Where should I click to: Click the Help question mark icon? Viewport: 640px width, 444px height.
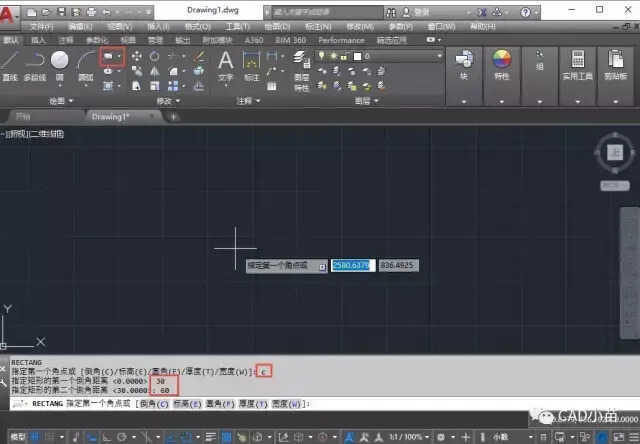pyautogui.click(x=525, y=12)
